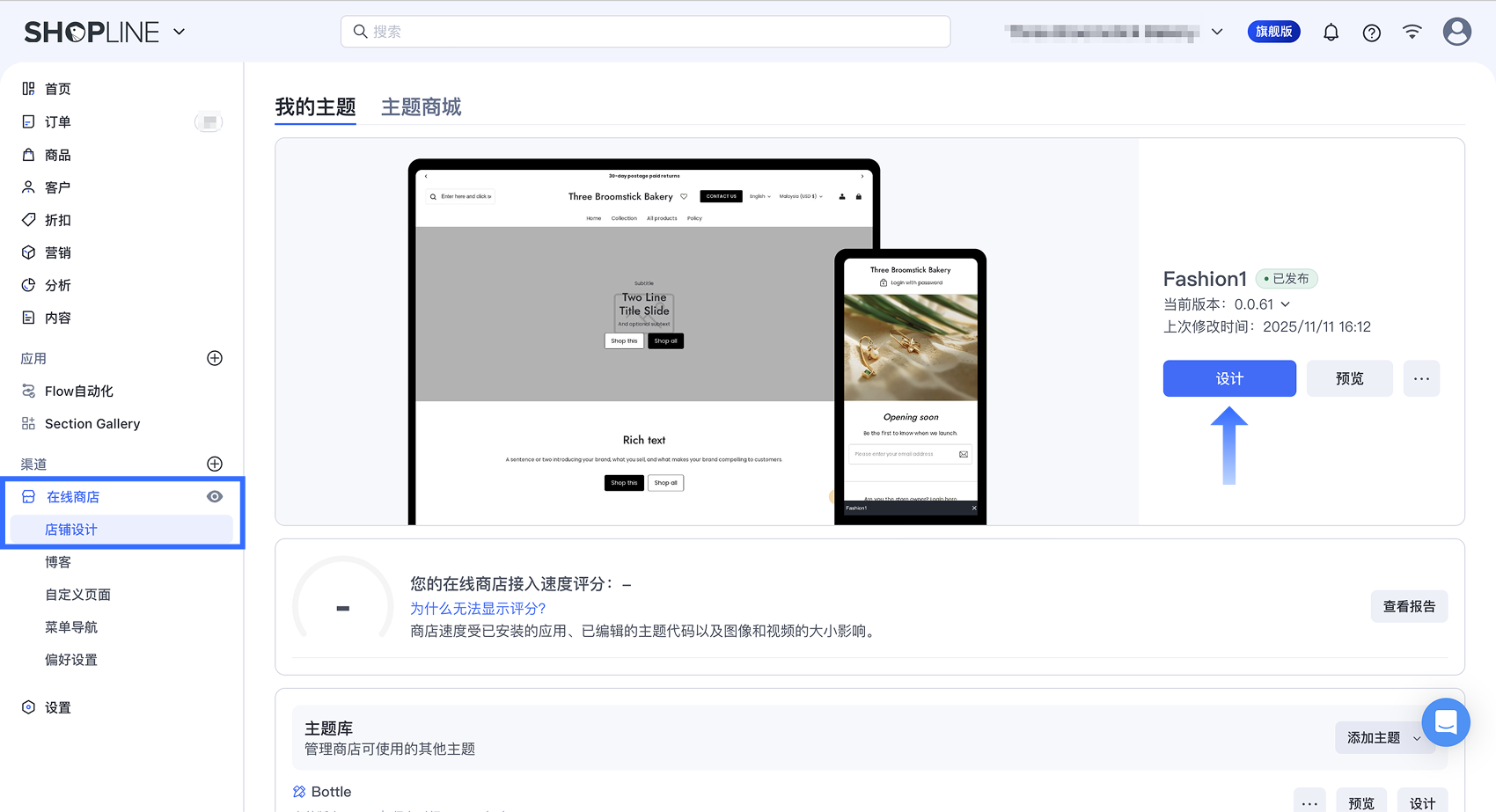Open the 添加主题 dropdown

pyautogui.click(x=1384, y=738)
